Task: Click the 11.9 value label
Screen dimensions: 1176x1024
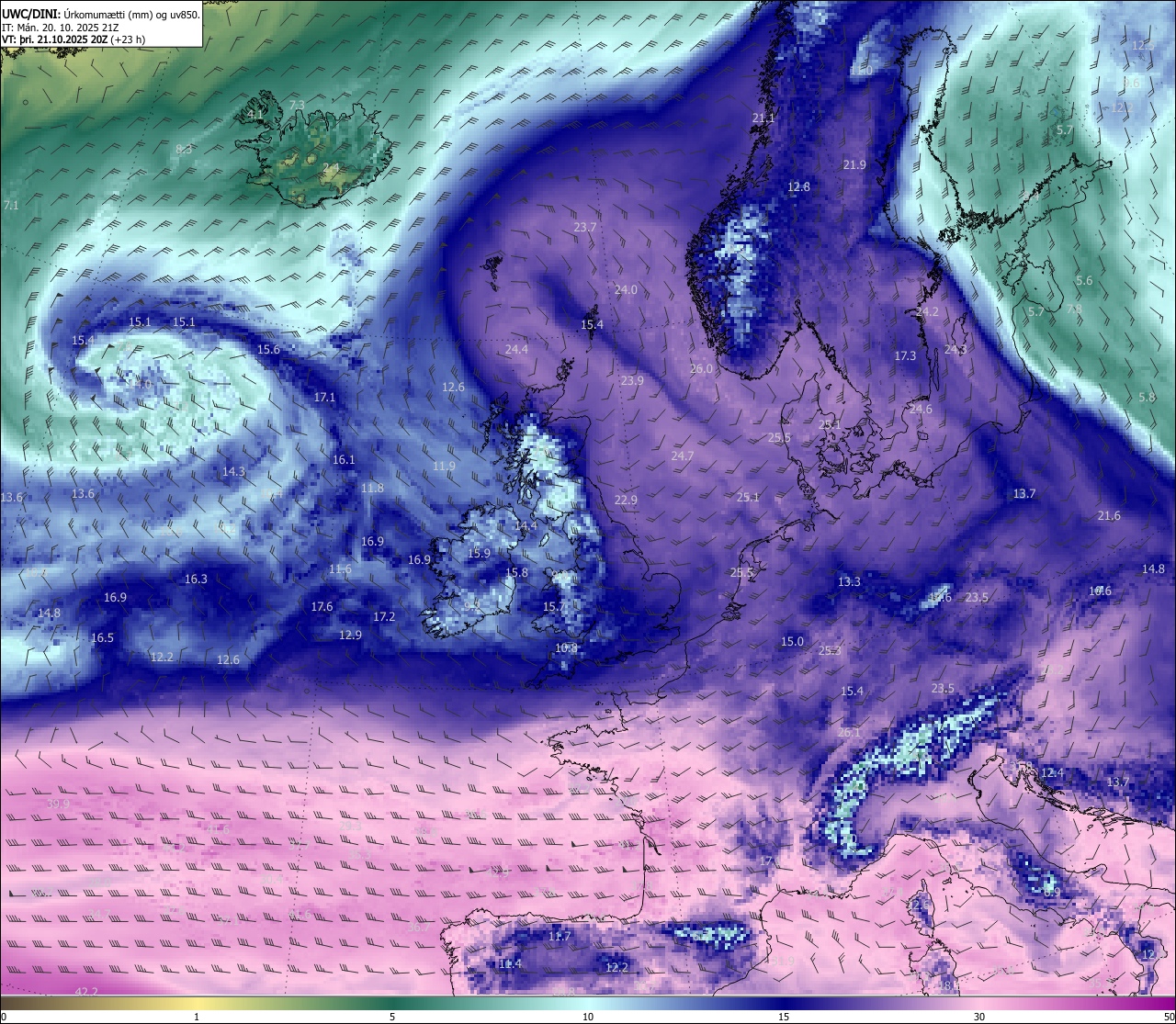Action: tap(444, 467)
